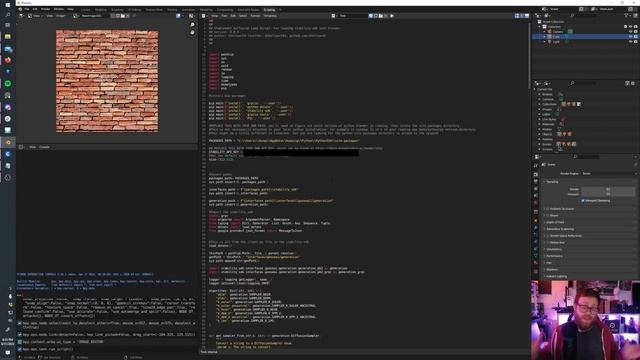
Task: Expand the Shadows panel
Action: 551,269
